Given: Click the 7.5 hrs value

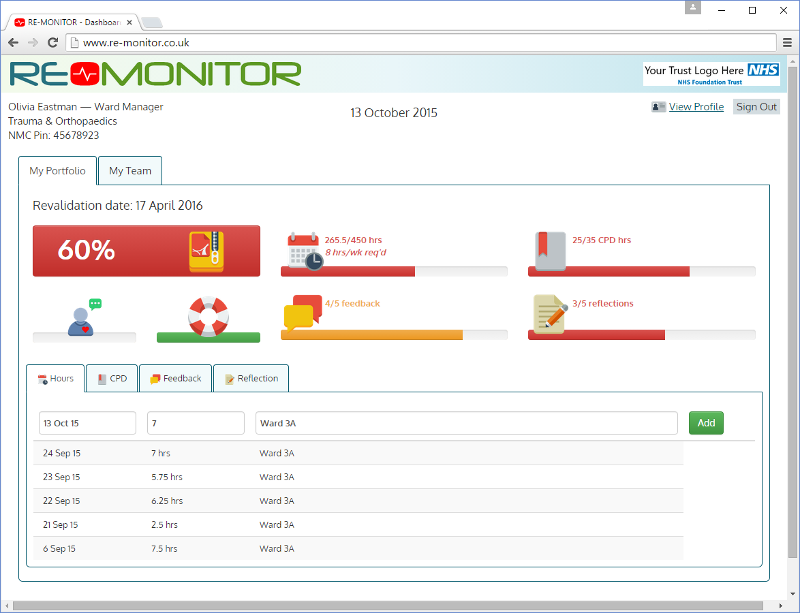Looking at the screenshot, I should coord(164,549).
